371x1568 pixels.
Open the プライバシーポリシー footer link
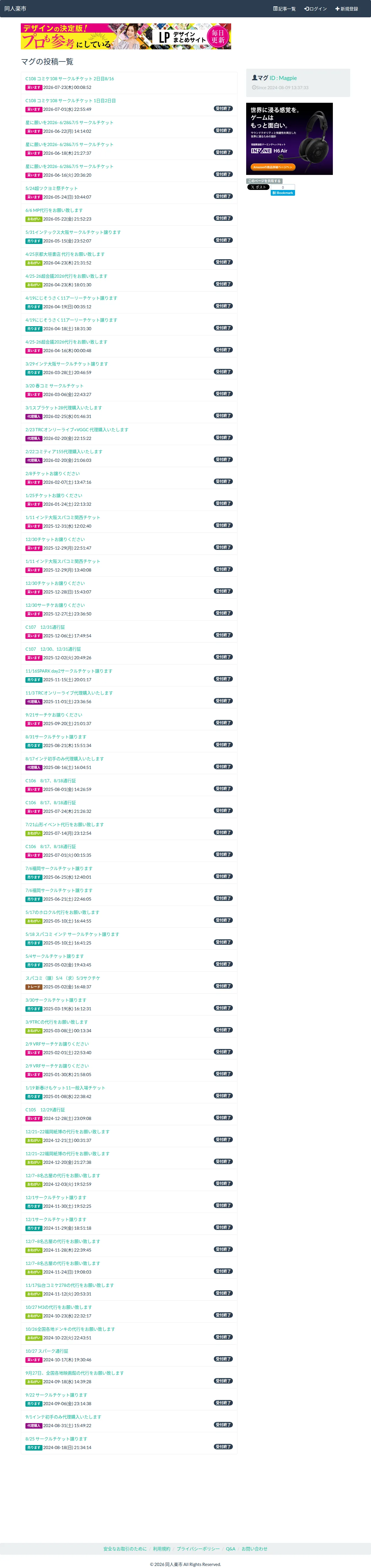pos(198,1549)
